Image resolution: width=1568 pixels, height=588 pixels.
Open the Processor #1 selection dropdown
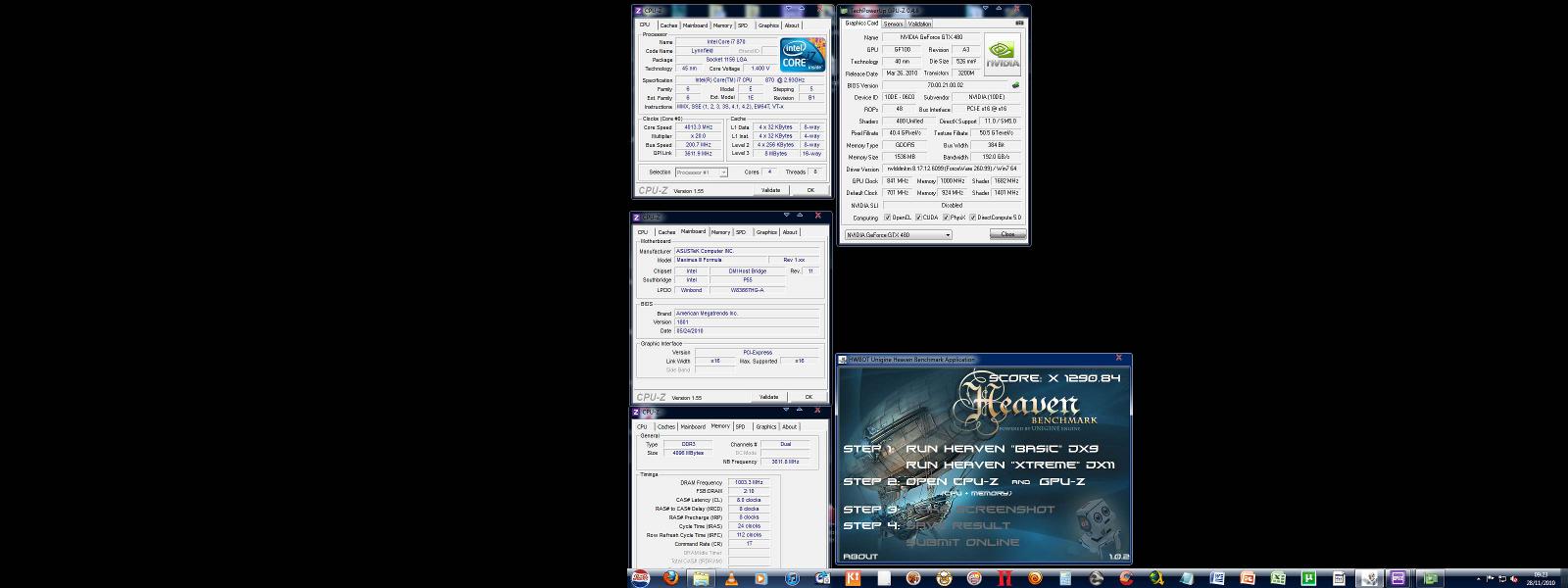702,171
